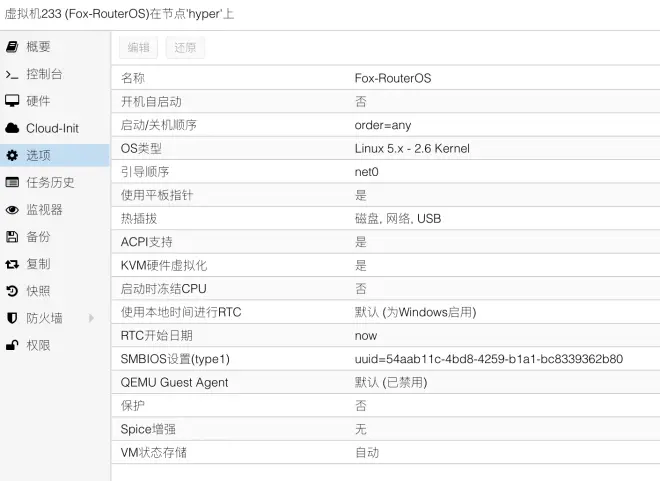660x481 pixels.
Task: Click the history icon beside 快照
Action: click(12, 291)
